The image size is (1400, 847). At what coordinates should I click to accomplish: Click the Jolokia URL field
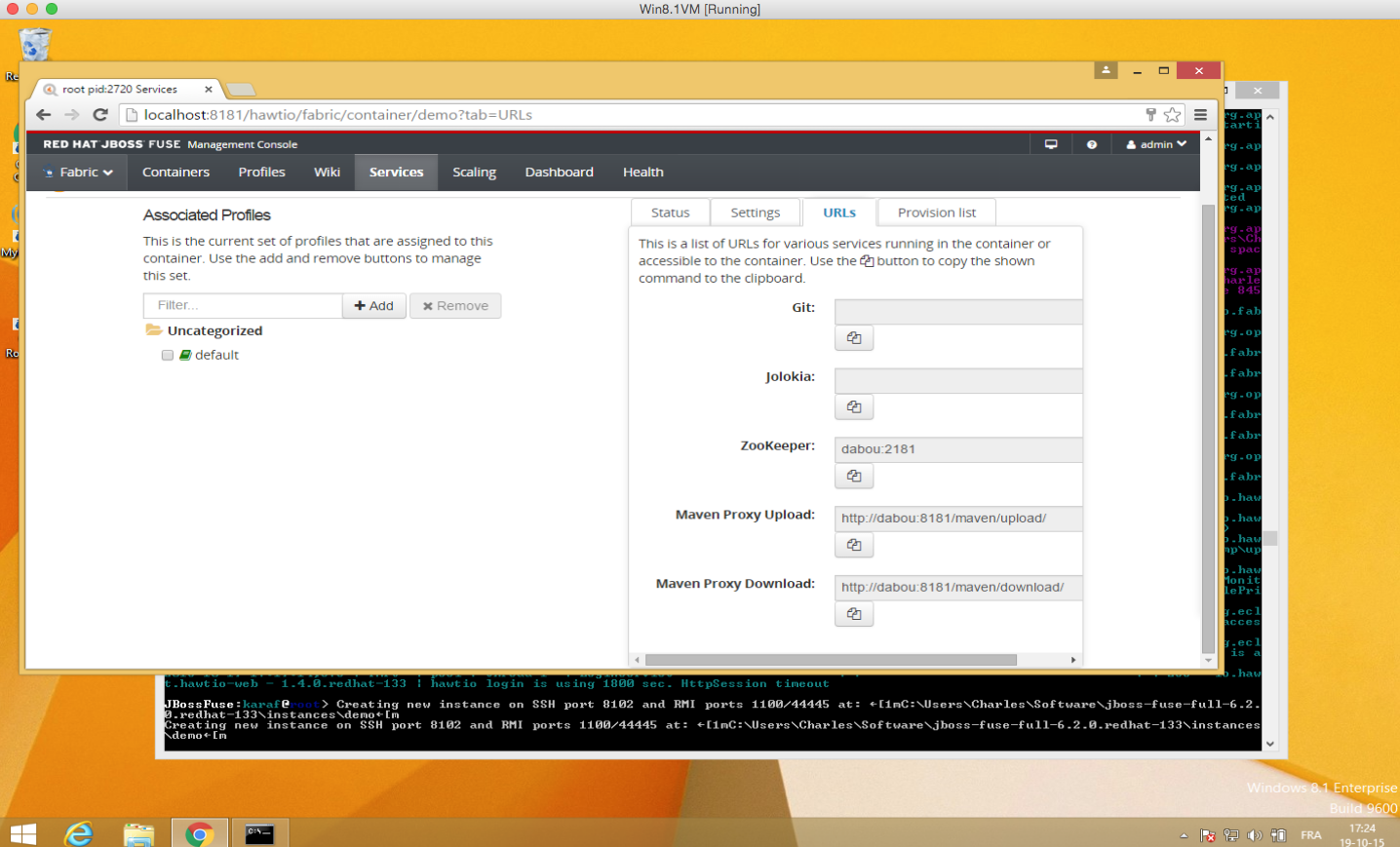click(x=958, y=381)
